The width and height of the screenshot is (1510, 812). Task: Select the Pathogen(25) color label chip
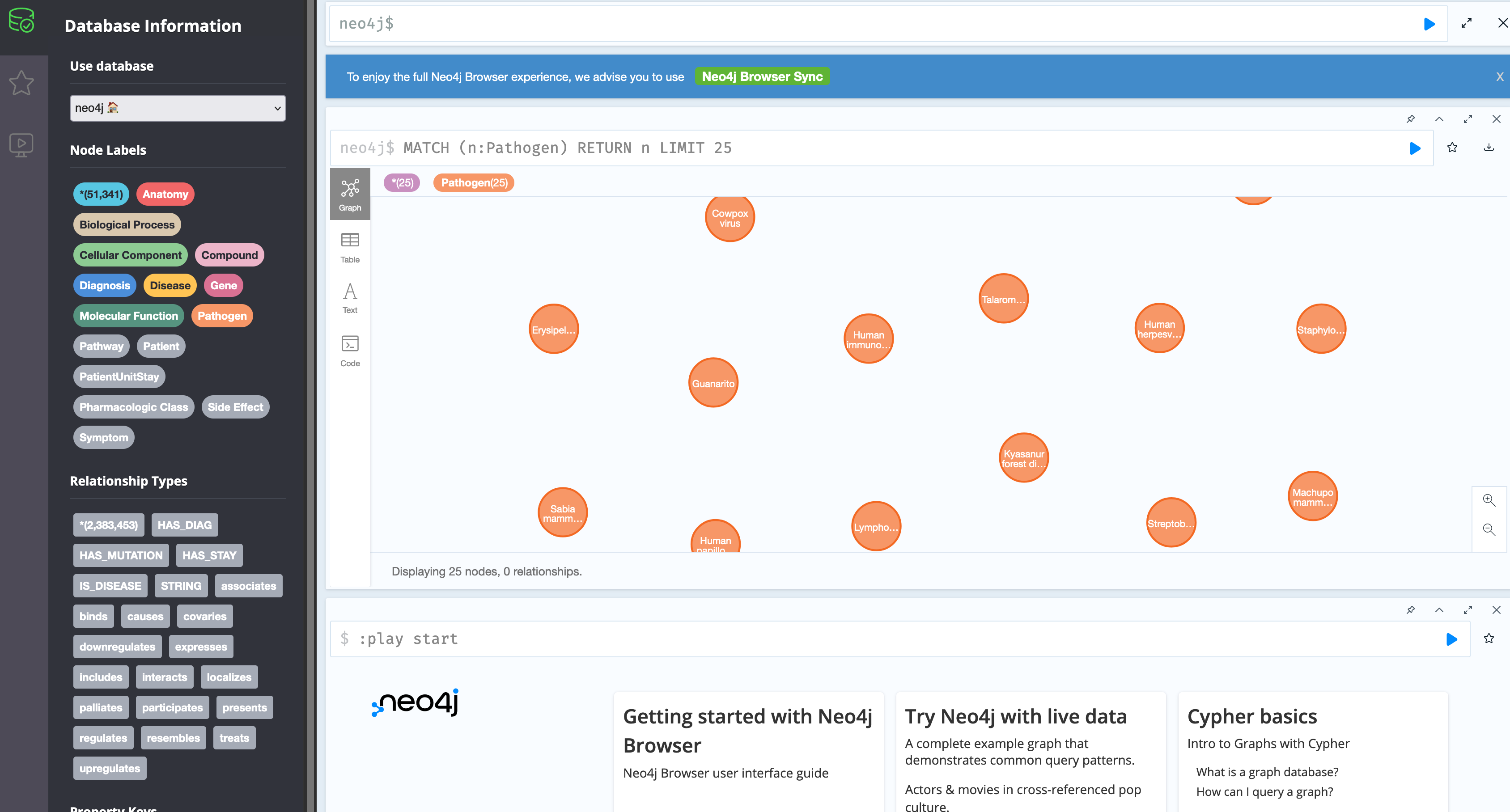474,183
